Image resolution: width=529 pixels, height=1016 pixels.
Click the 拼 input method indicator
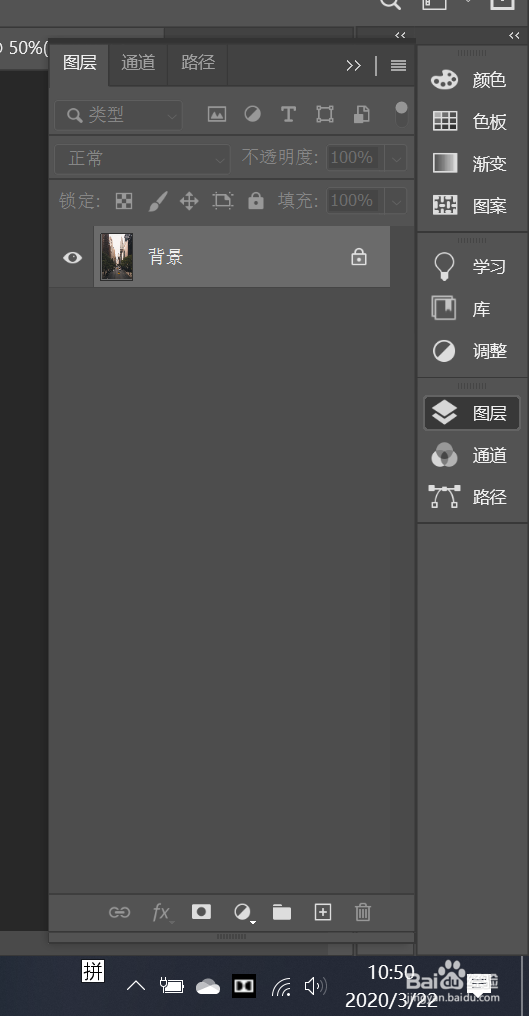(x=93, y=972)
